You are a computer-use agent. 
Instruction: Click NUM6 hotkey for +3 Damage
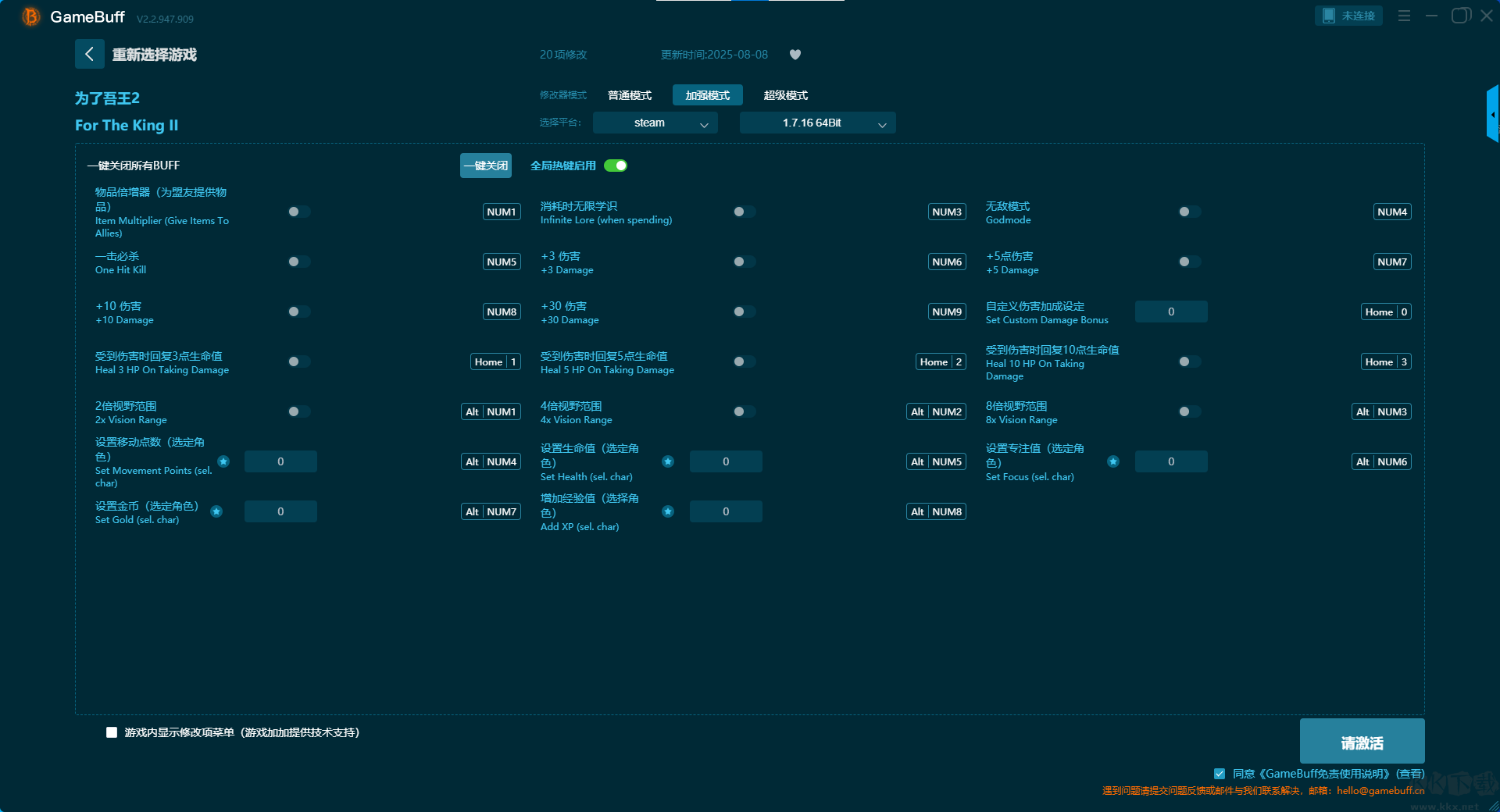947,262
